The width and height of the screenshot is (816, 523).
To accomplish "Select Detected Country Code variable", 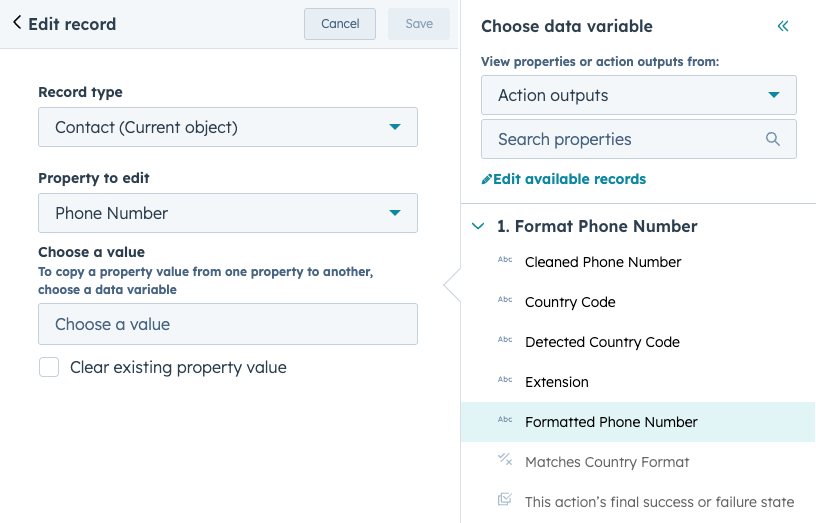I will [x=602, y=342].
